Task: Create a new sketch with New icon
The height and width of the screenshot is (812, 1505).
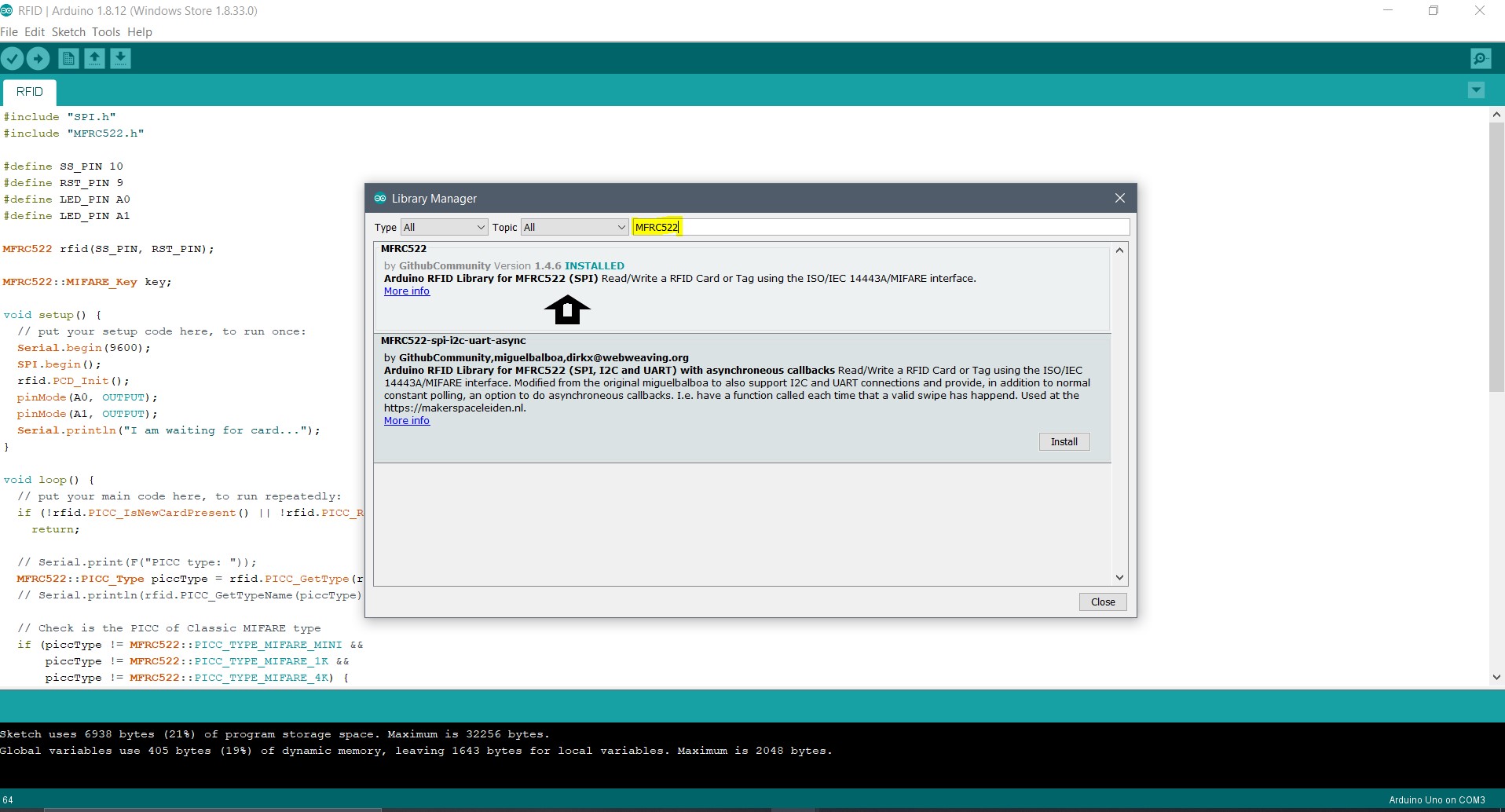Action: point(68,59)
